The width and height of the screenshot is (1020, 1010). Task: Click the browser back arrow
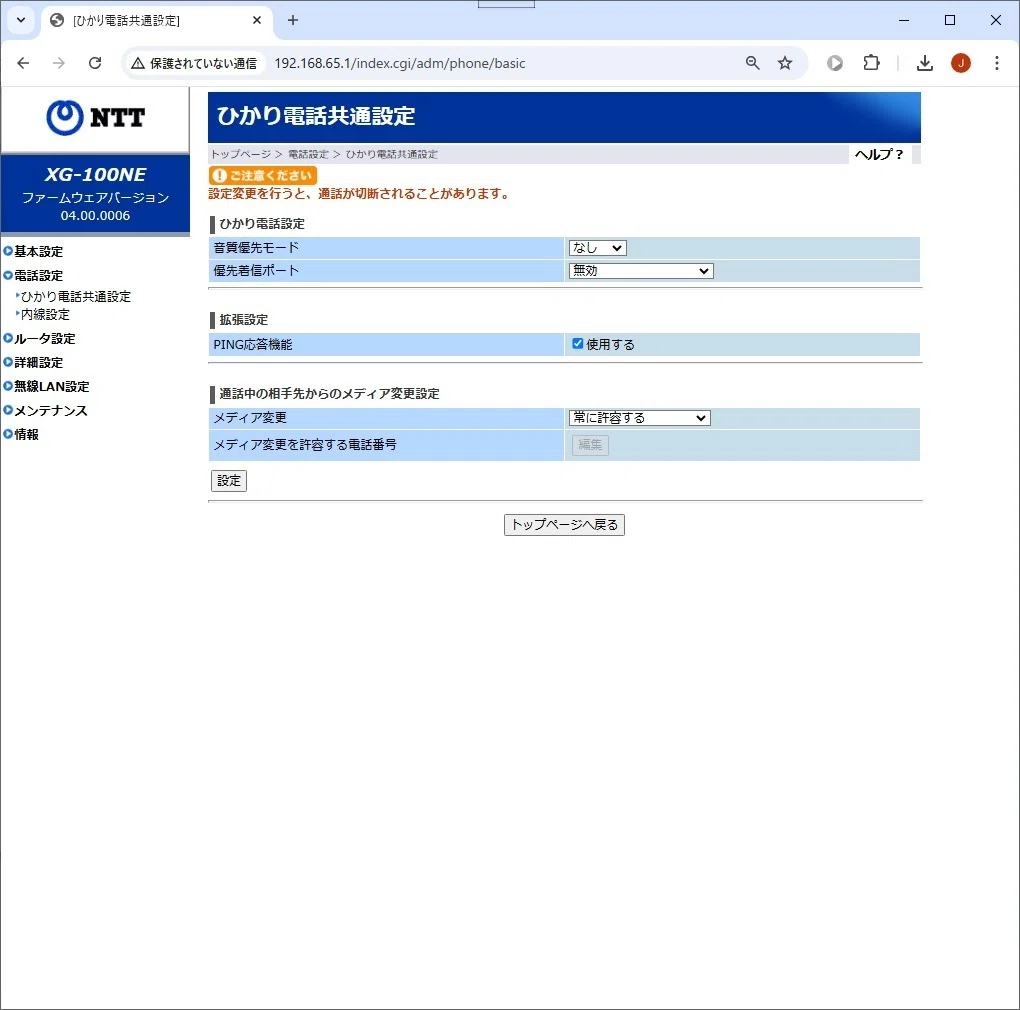[23, 63]
